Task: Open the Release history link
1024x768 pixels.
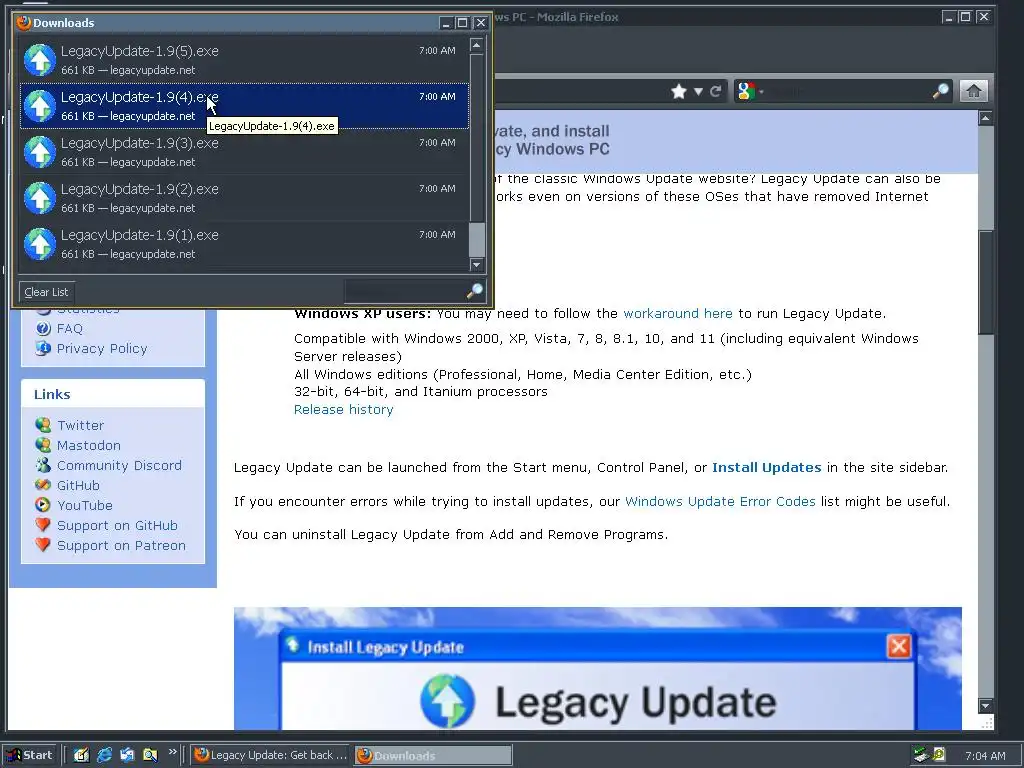Action: 344,409
